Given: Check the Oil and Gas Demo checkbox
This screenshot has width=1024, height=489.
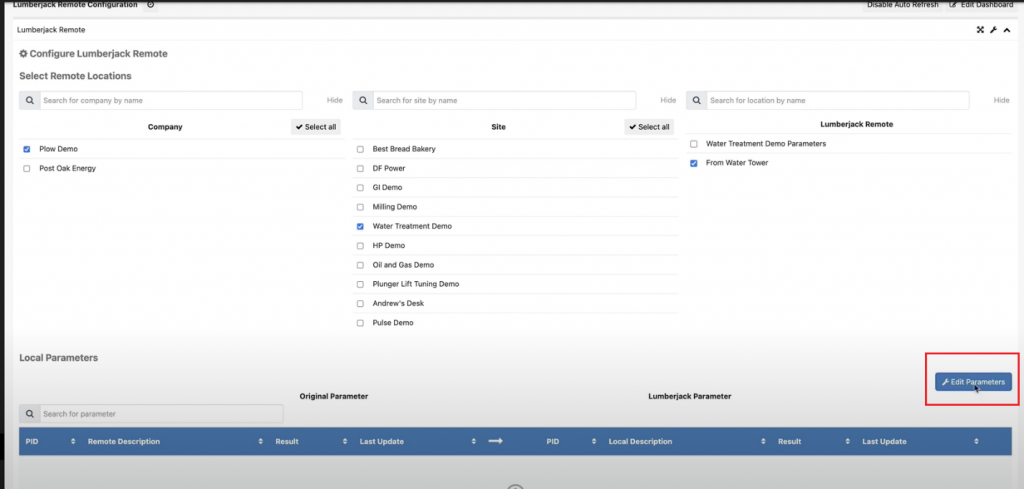Looking at the screenshot, I should click(x=360, y=265).
